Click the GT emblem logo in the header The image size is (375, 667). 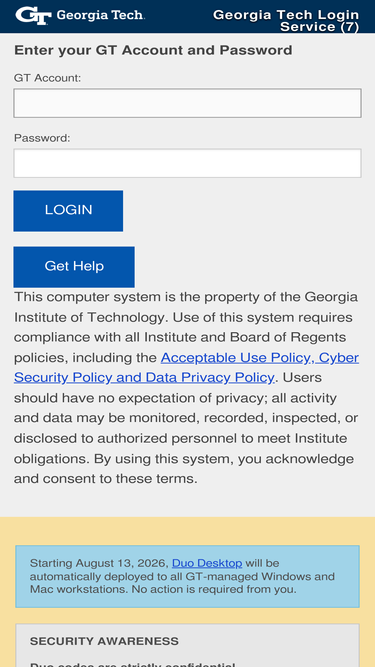[33, 16]
